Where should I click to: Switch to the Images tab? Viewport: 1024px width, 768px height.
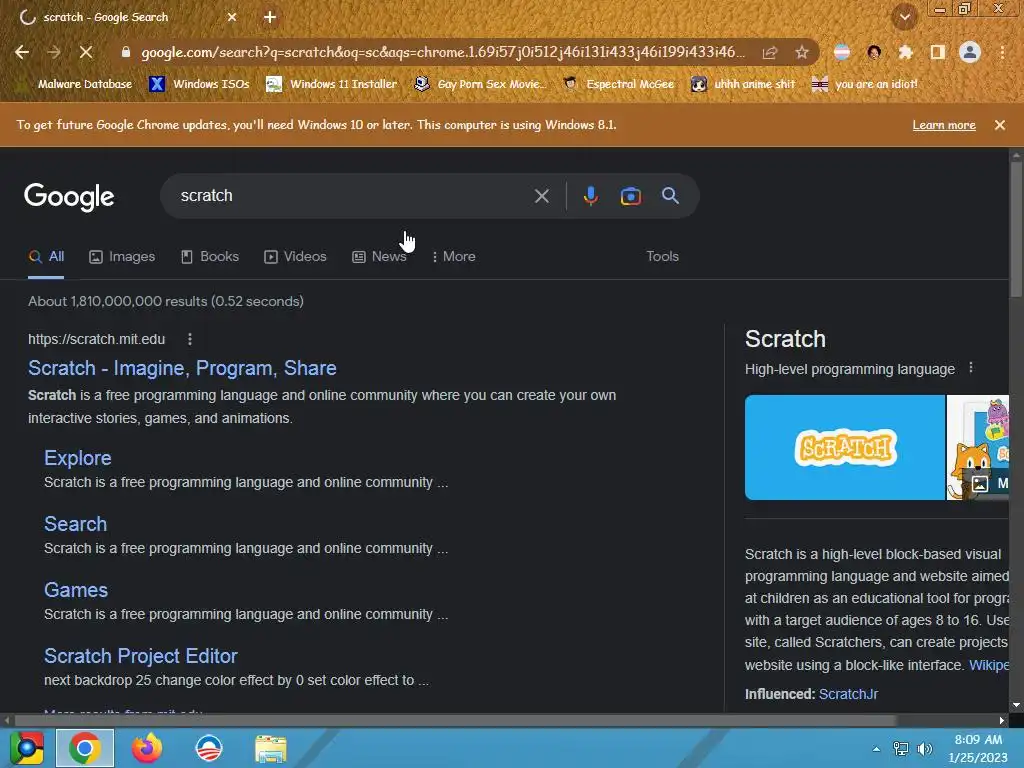pyautogui.click(x=122, y=257)
